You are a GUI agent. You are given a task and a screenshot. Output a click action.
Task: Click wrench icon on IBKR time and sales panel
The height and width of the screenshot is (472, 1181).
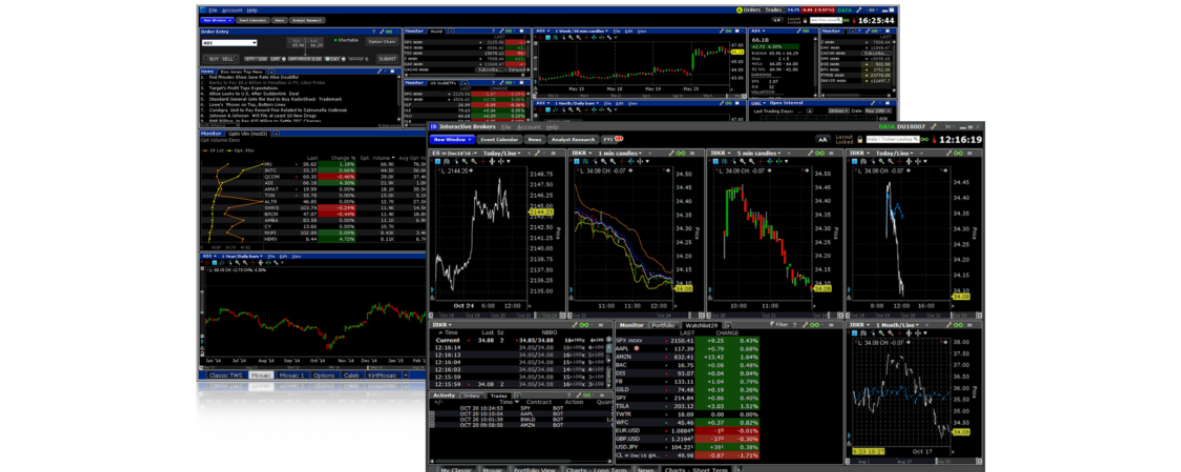[575, 324]
